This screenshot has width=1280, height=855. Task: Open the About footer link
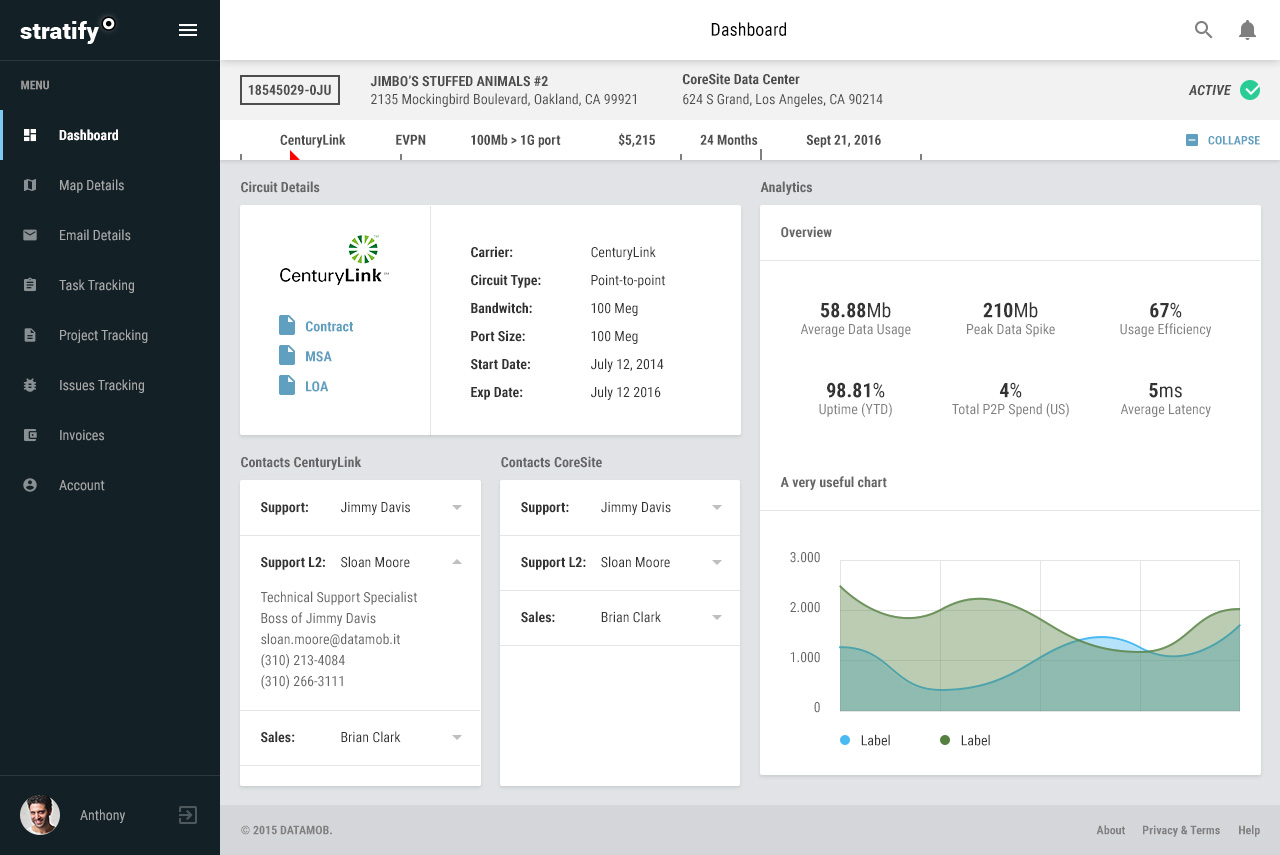[1110, 830]
